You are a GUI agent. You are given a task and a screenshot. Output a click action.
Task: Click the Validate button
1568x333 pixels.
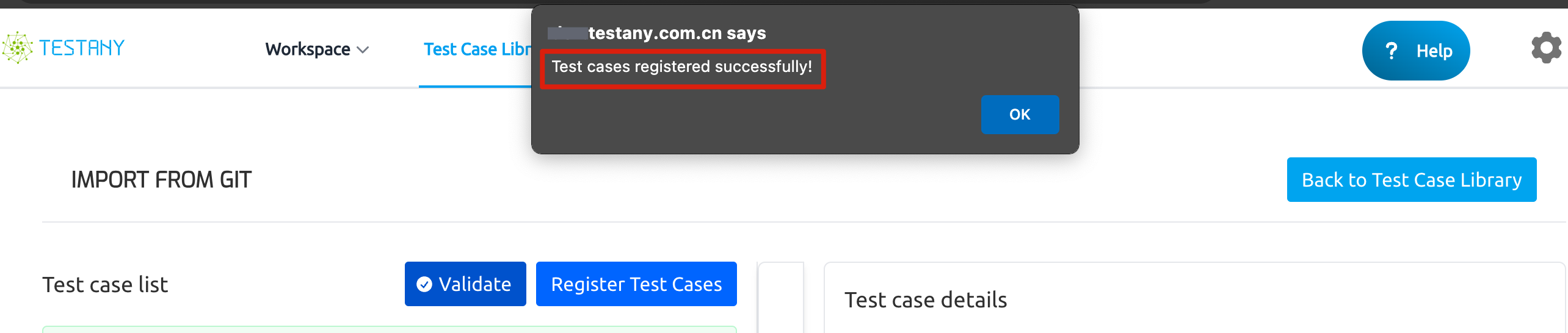465,284
